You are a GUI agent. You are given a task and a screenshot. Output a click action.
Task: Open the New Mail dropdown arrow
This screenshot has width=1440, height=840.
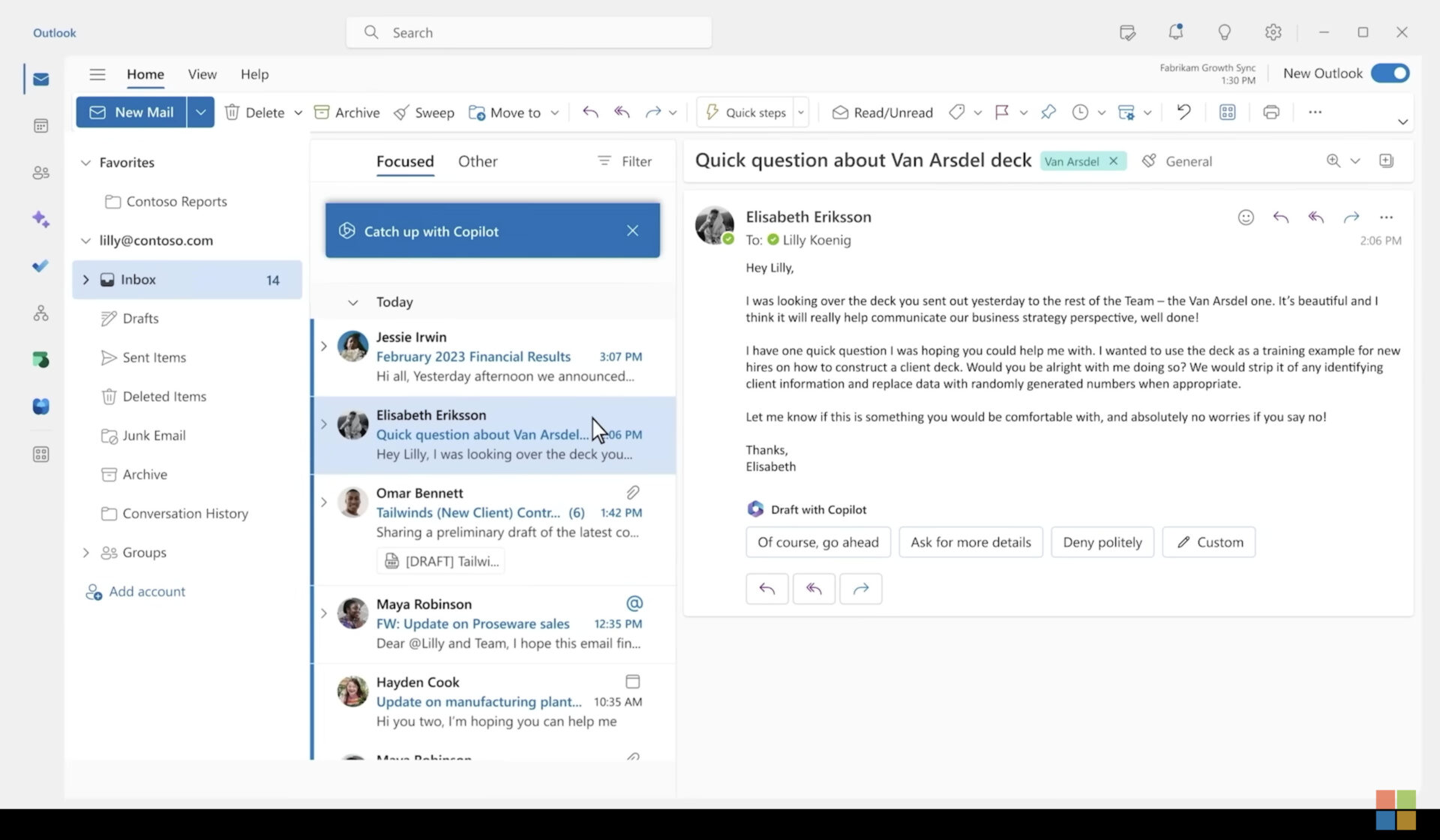(x=200, y=112)
